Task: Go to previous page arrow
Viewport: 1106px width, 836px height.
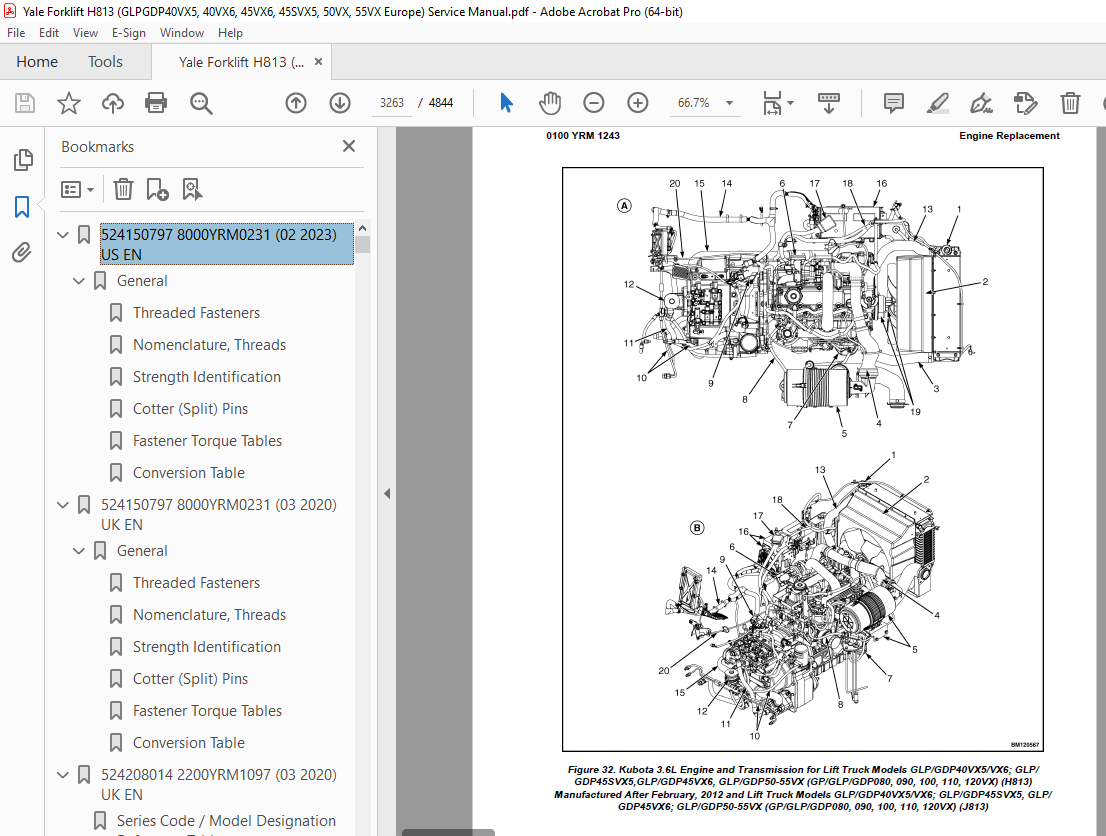Action: 296,103
